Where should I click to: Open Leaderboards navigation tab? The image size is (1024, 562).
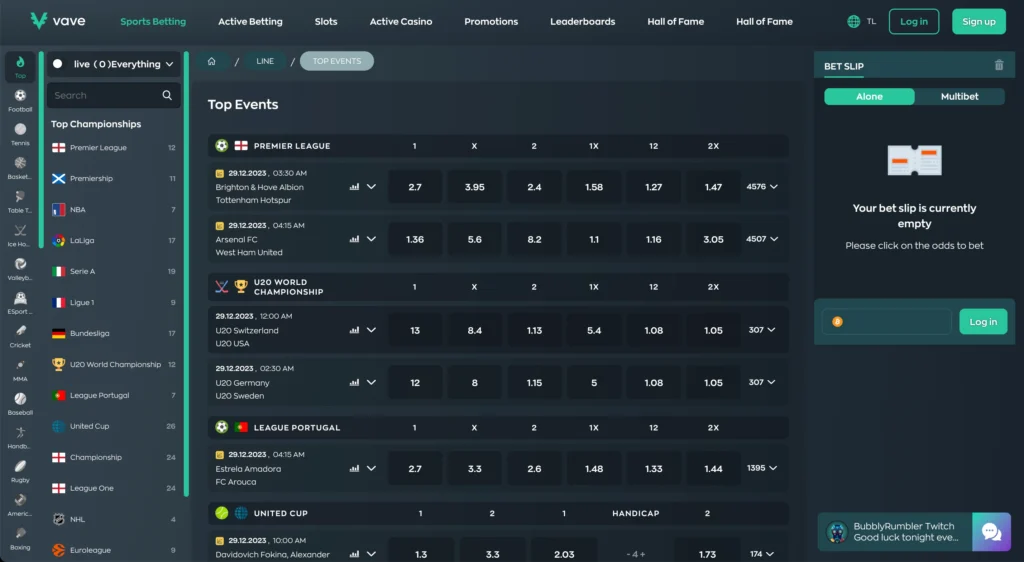coord(583,22)
